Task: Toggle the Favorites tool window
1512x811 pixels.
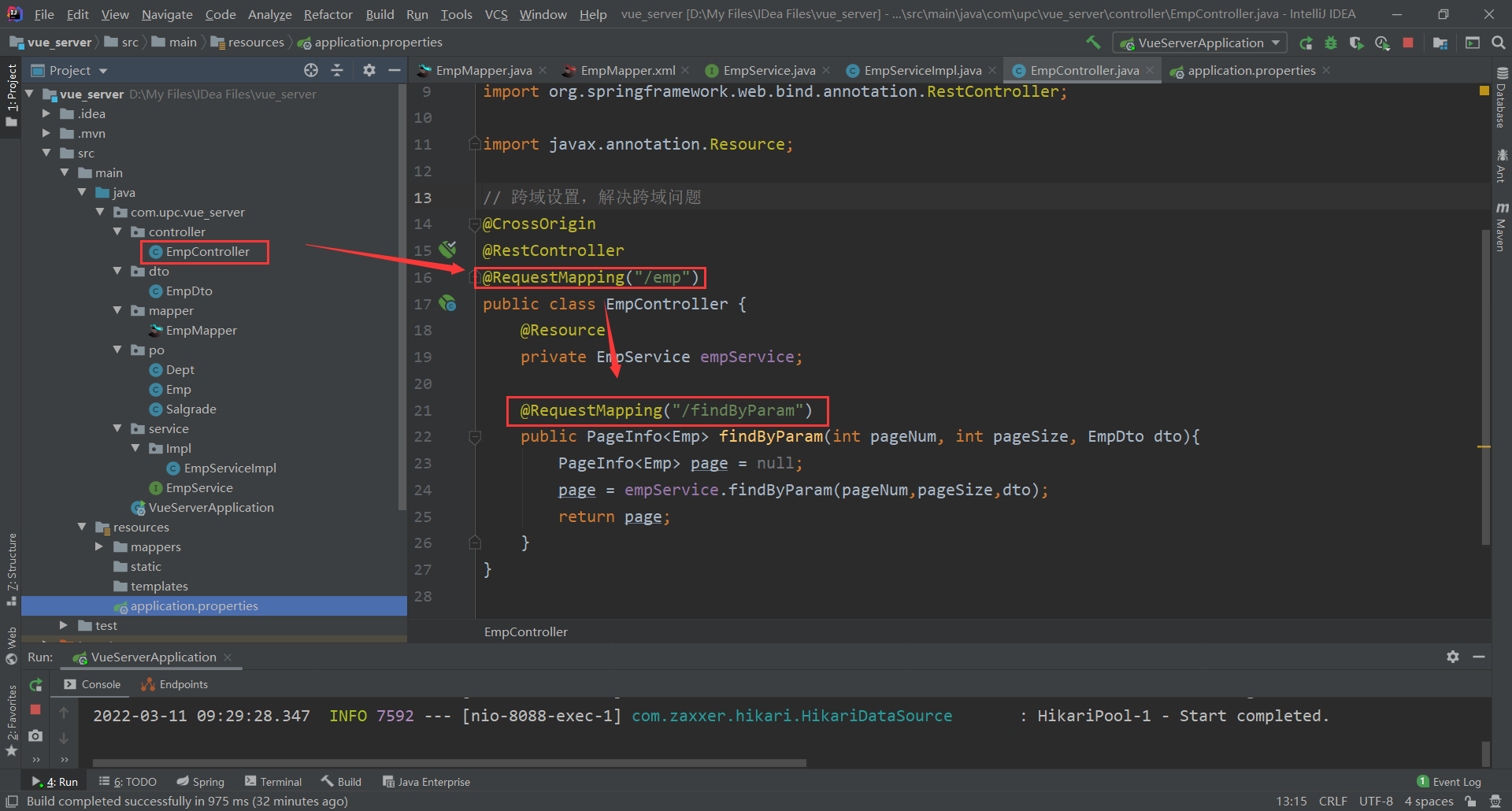Action: click(x=11, y=720)
